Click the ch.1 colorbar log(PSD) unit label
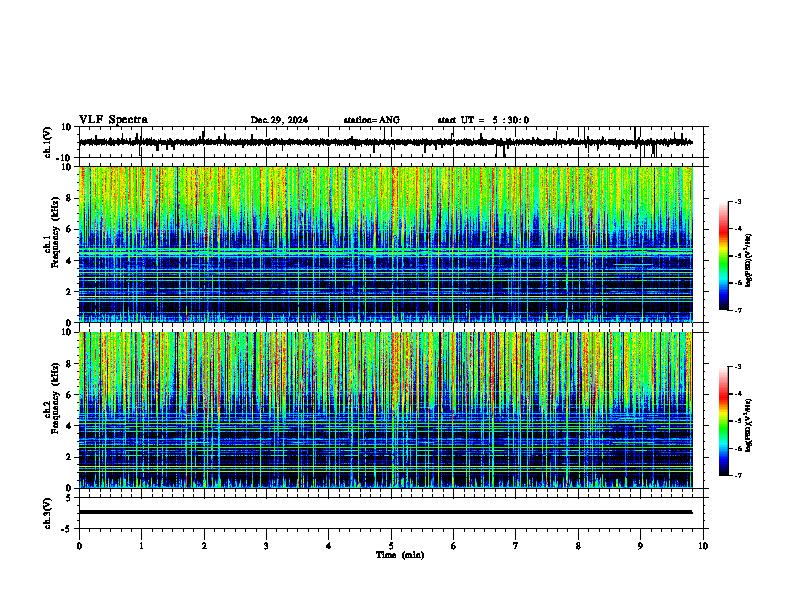 pyautogui.click(x=749, y=260)
